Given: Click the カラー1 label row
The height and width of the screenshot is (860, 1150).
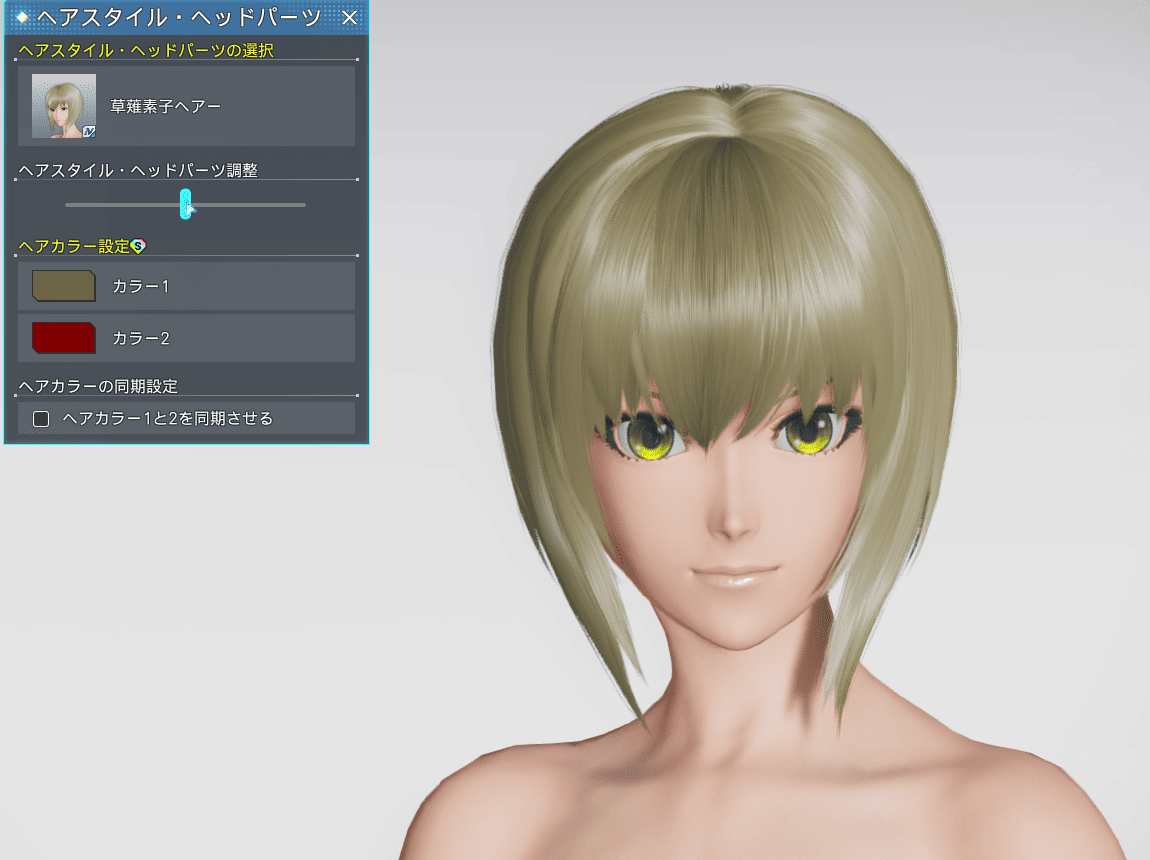Looking at the screenshot, I should tap(186, 286).
